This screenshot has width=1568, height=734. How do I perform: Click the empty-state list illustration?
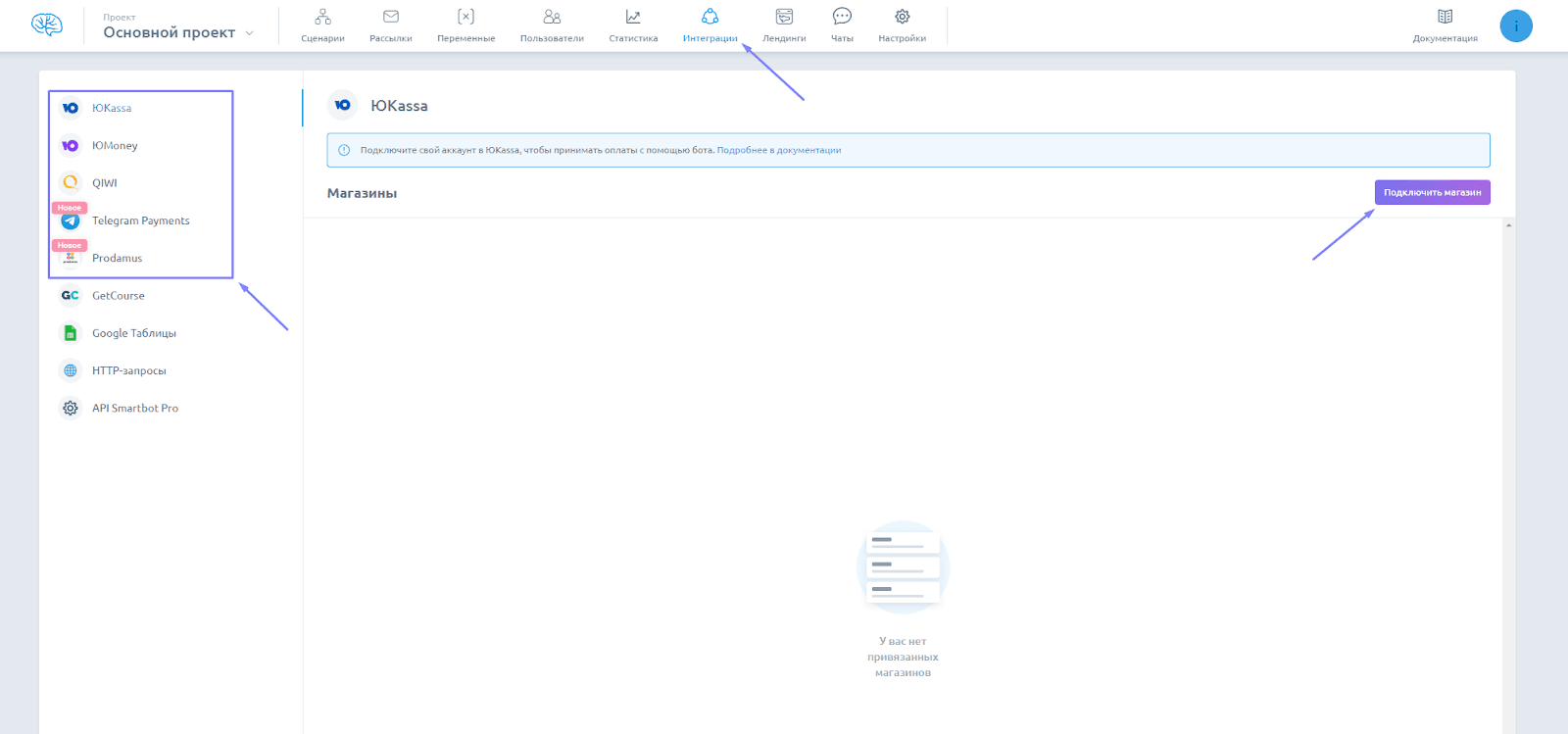tap(903, 567)
